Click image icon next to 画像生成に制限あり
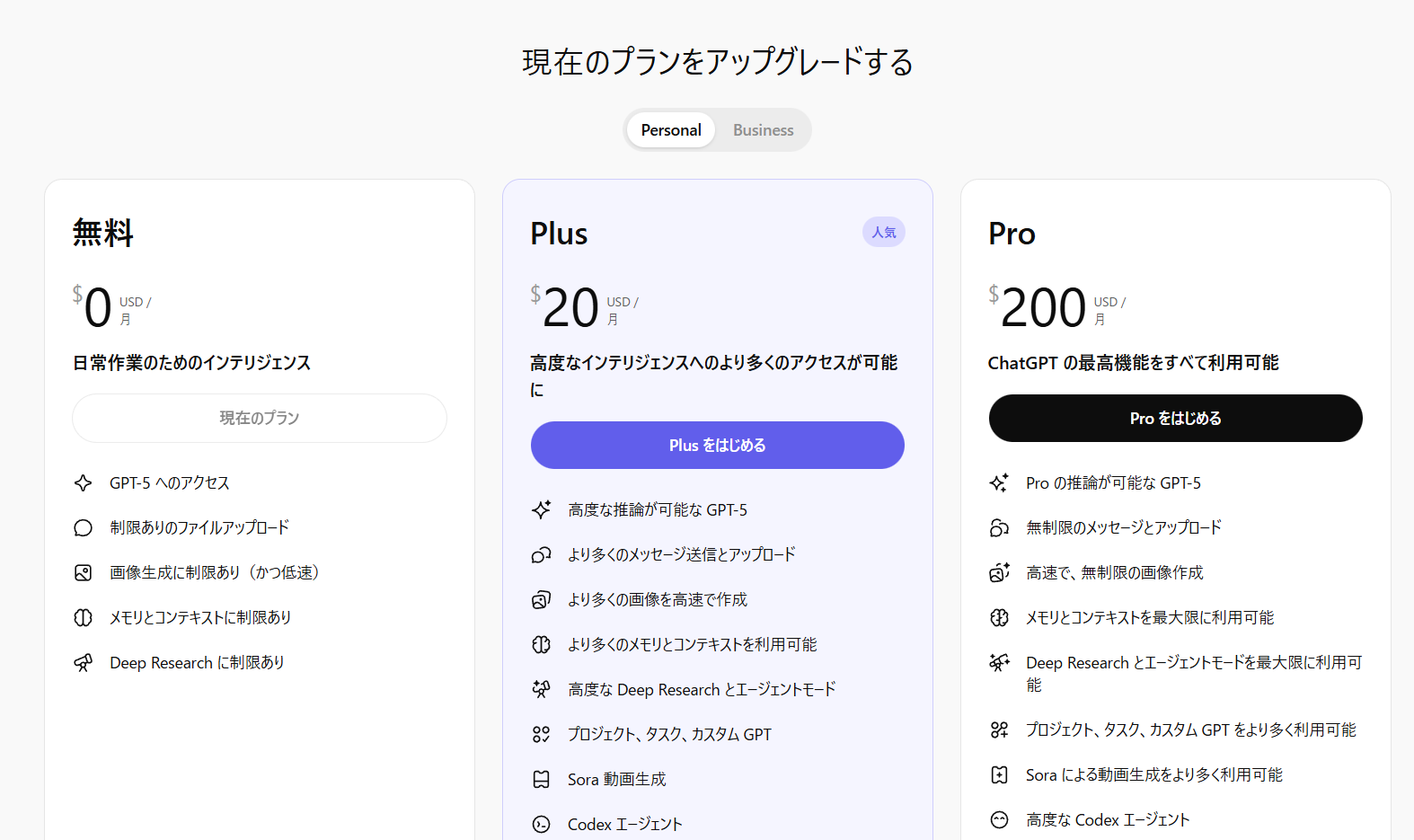 84,573
